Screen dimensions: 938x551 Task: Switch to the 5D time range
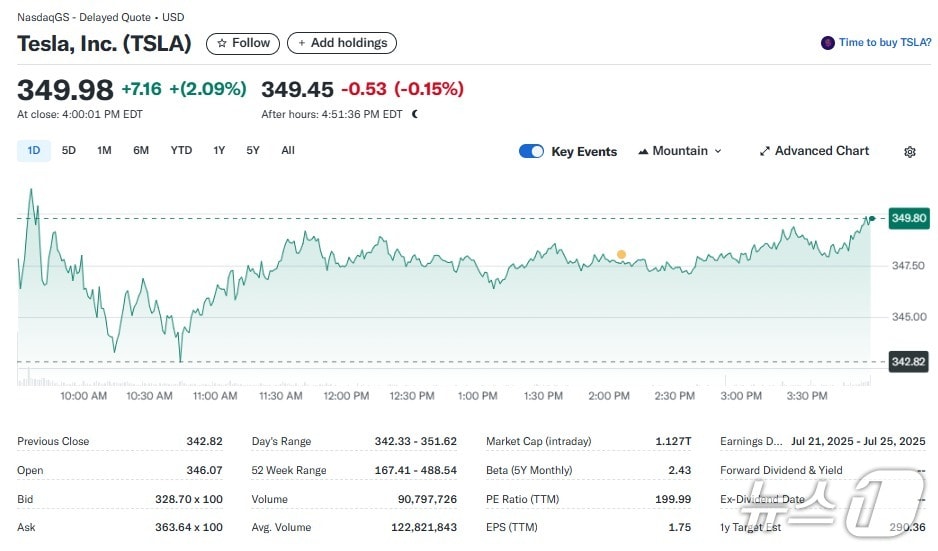click(x=69, y=151)
